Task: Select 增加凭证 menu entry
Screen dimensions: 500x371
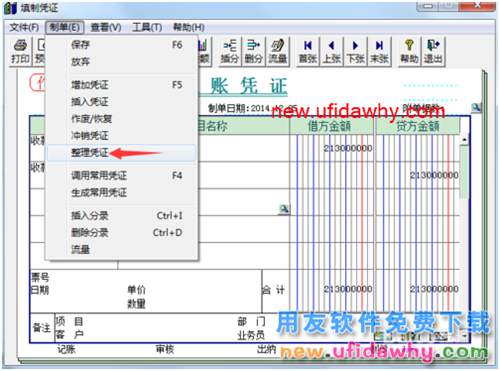Action: [122, 85]
